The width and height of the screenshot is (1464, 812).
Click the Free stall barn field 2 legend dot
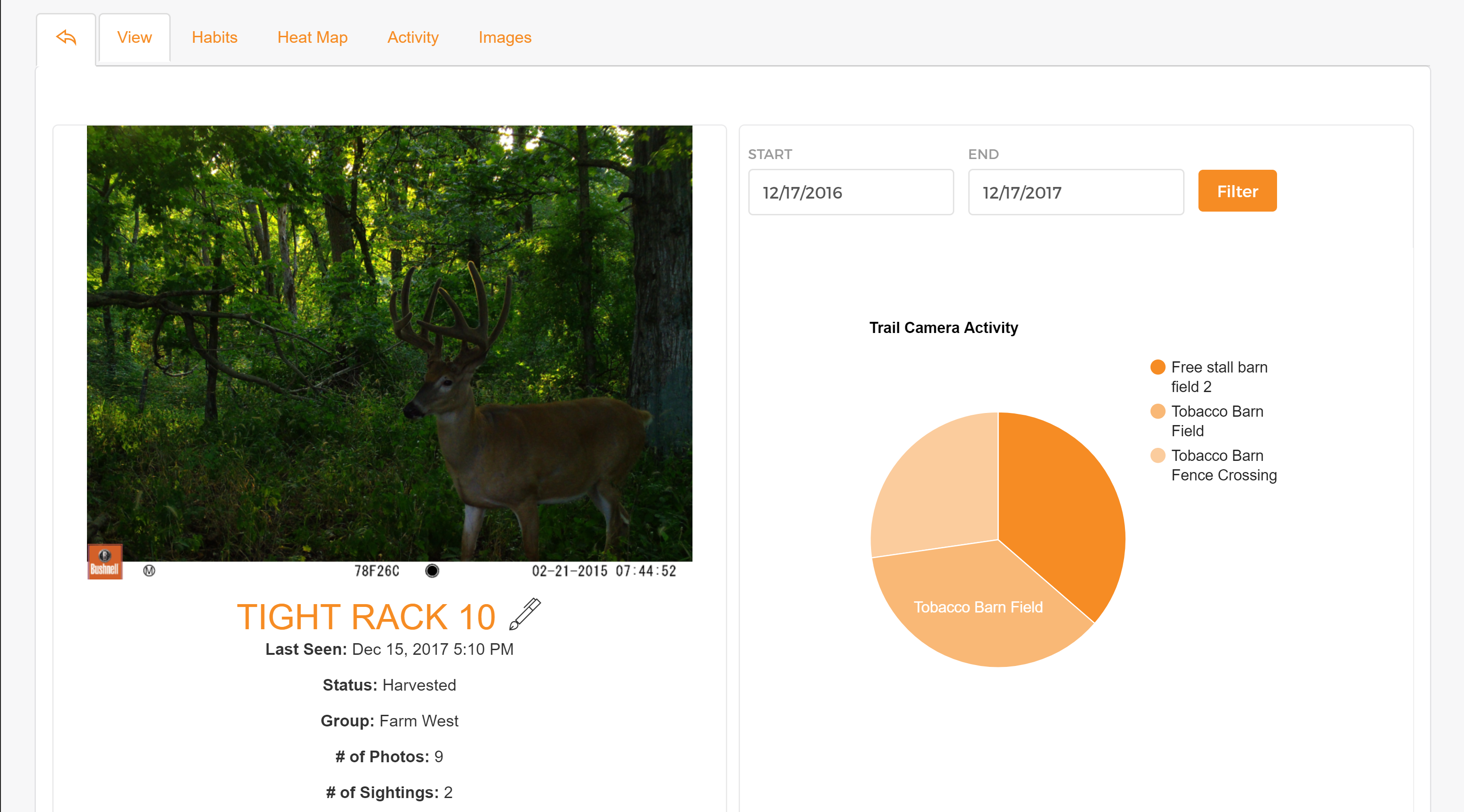[1157, 367]
